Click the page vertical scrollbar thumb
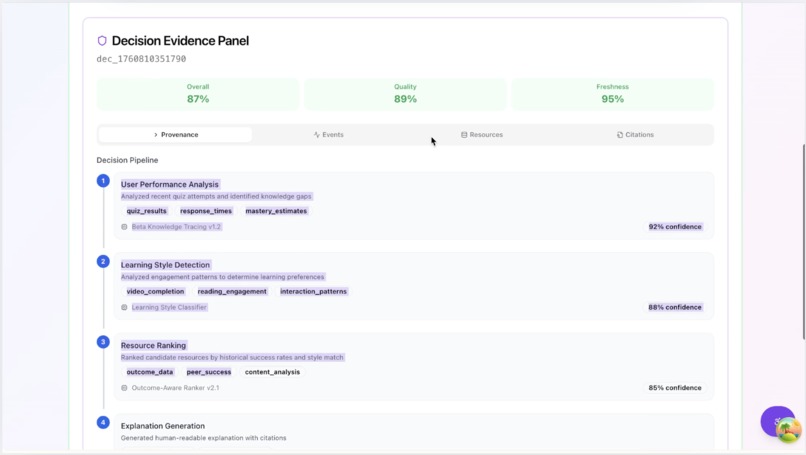806x455 pixels. (804, 242)
